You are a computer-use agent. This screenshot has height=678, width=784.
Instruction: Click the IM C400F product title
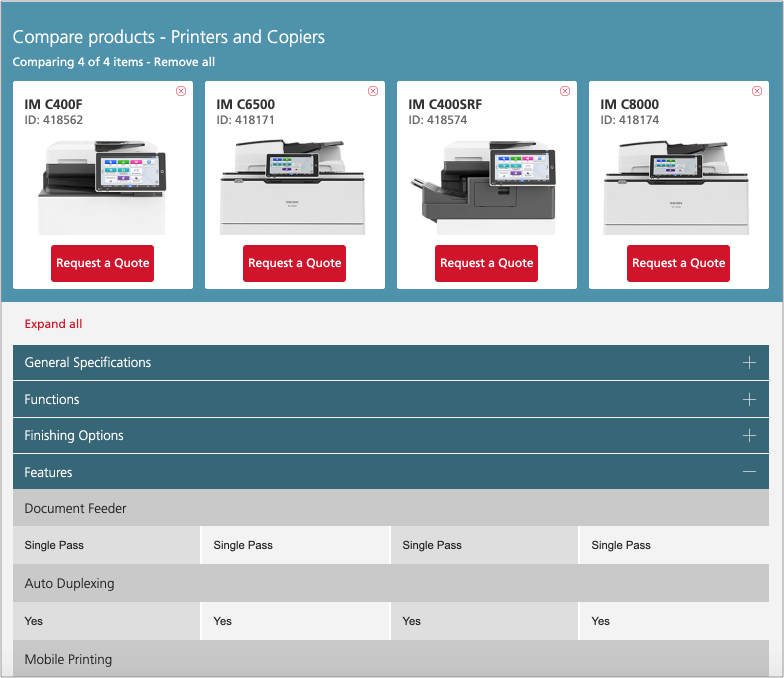(x=54, y=104)
